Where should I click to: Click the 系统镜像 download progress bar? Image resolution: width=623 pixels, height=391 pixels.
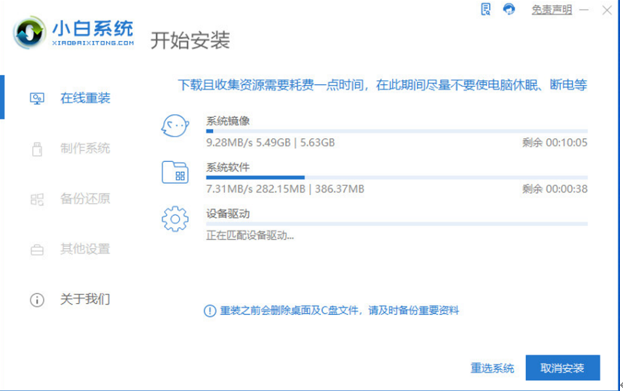click(x=397, y=131)
